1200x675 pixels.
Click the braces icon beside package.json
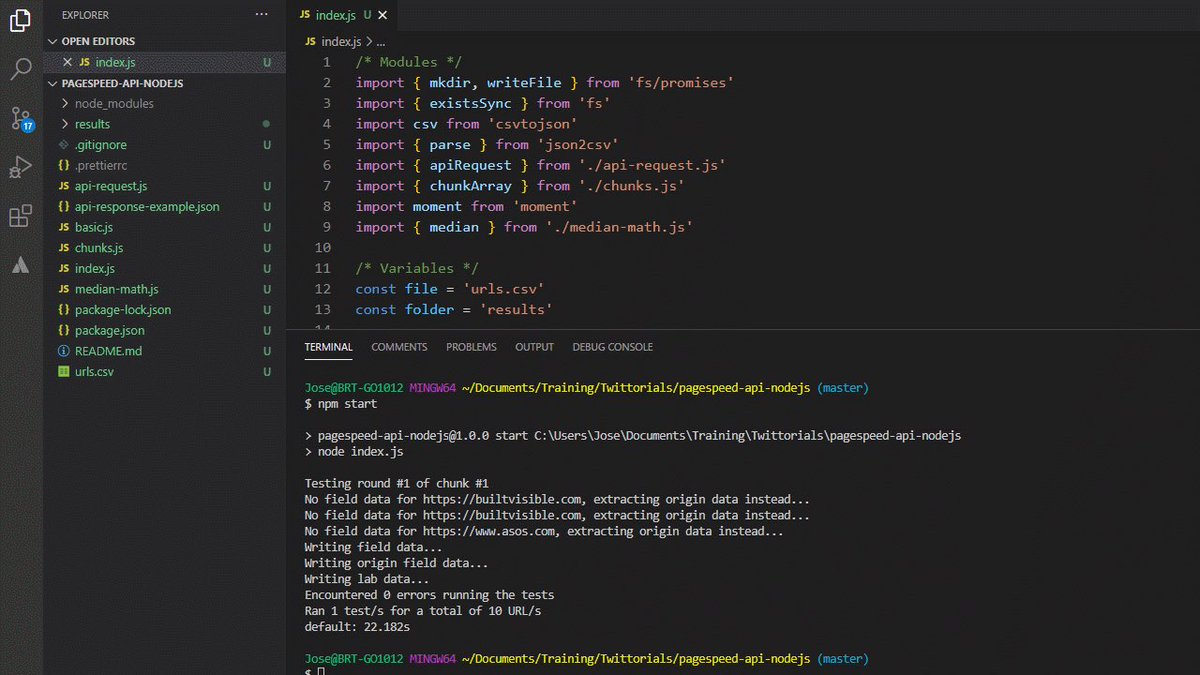pos(64,330)
